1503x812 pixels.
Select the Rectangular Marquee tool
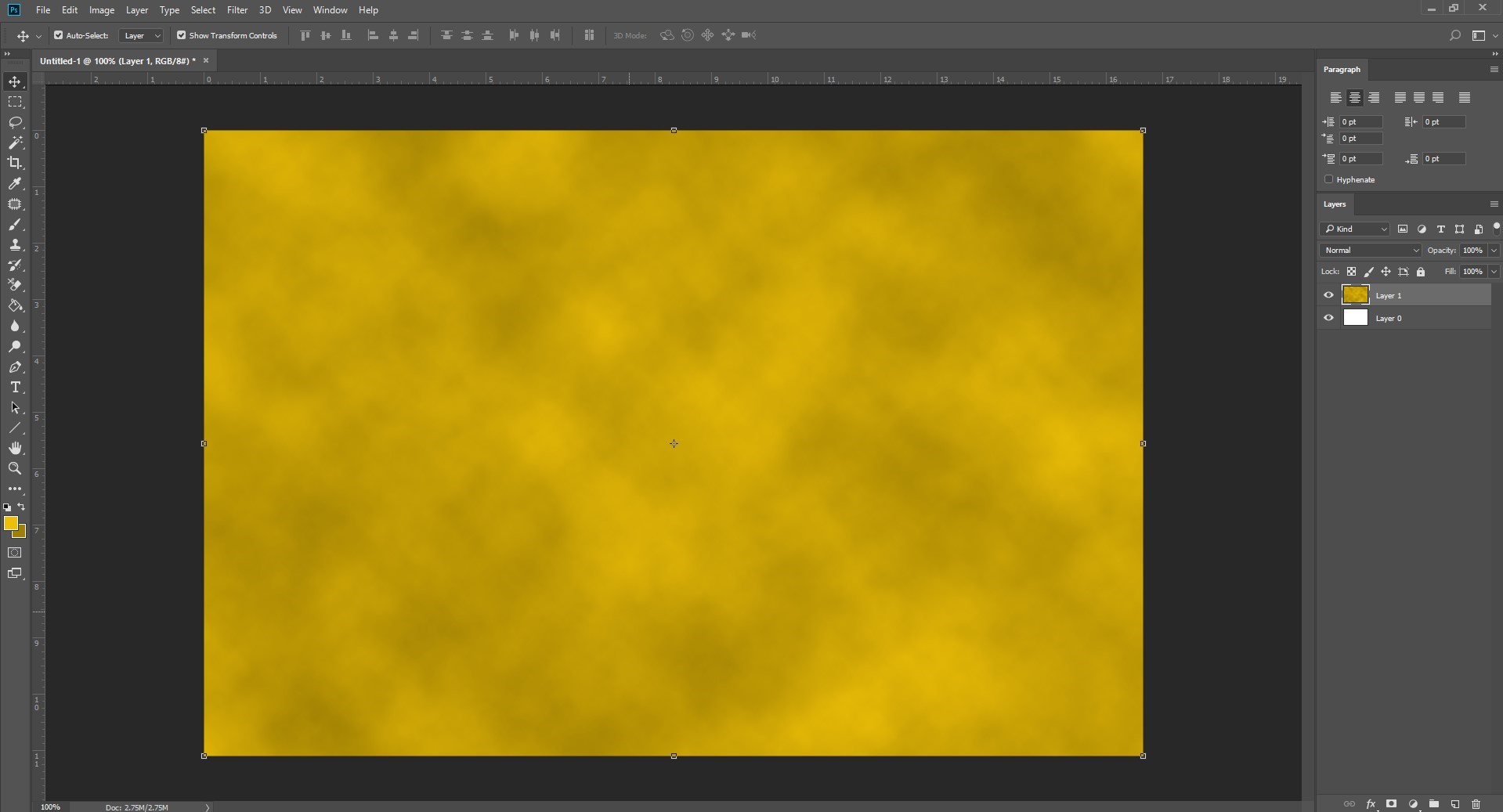(x=15, y=102)
